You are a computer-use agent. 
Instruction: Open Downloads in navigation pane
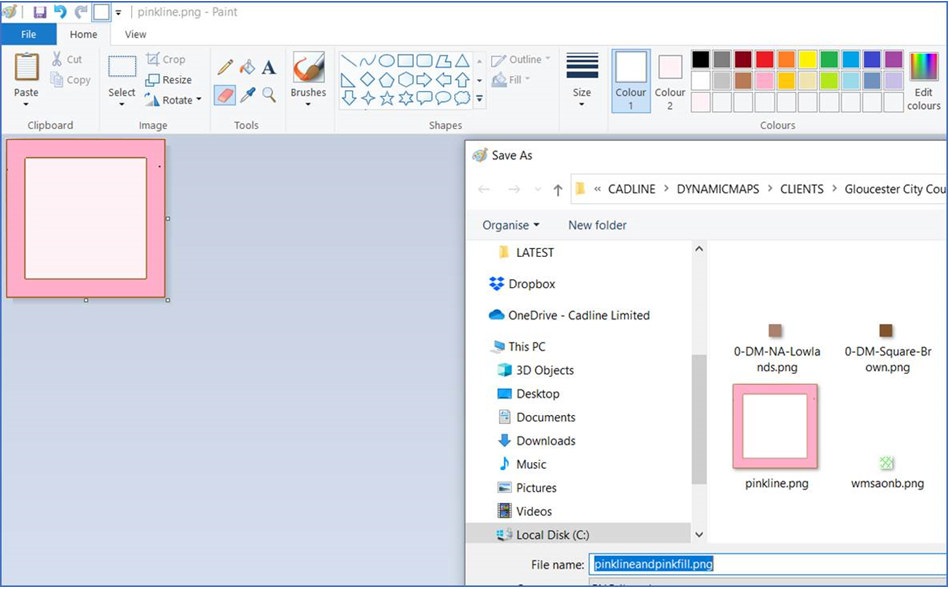coord(536,441)
